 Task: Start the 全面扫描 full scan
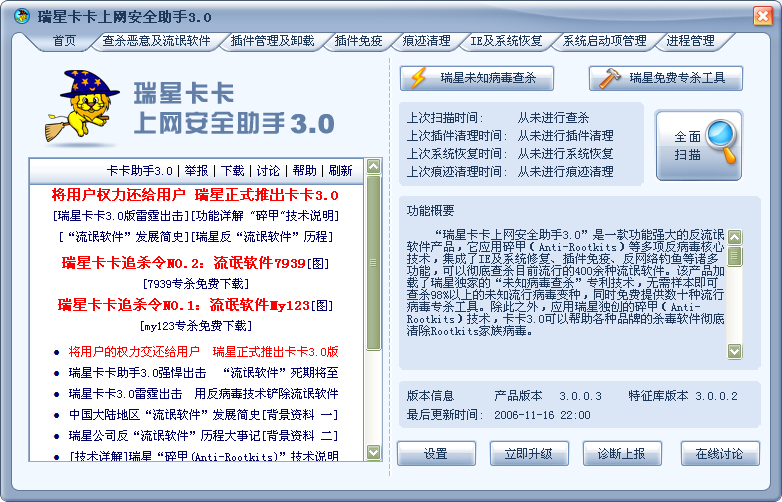(x=699, y=146)
